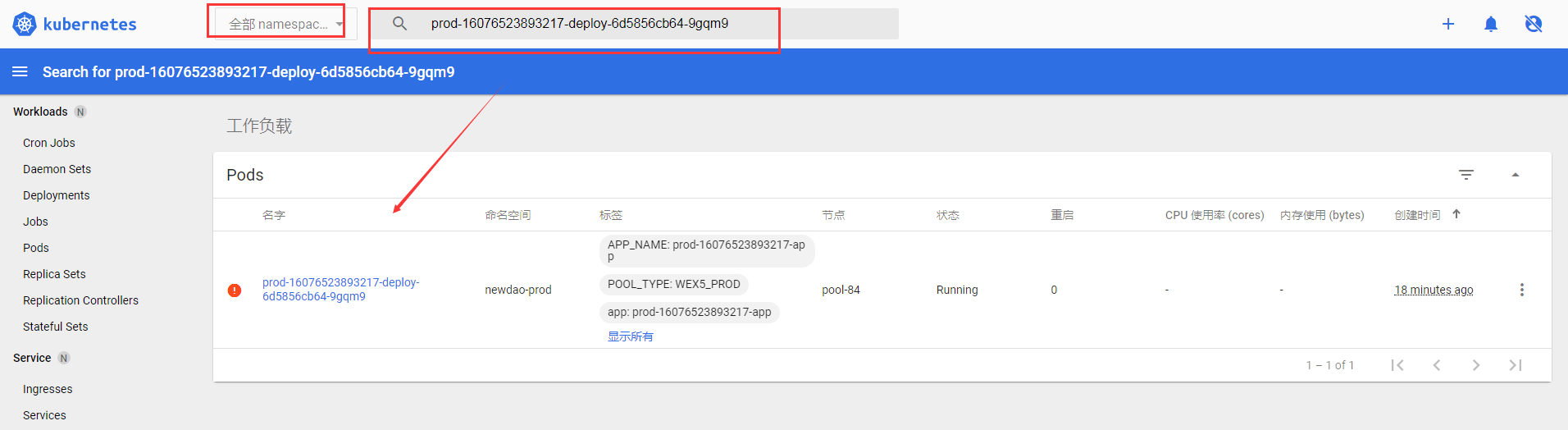Open Deployments in the sidebar

coord(56,195)
